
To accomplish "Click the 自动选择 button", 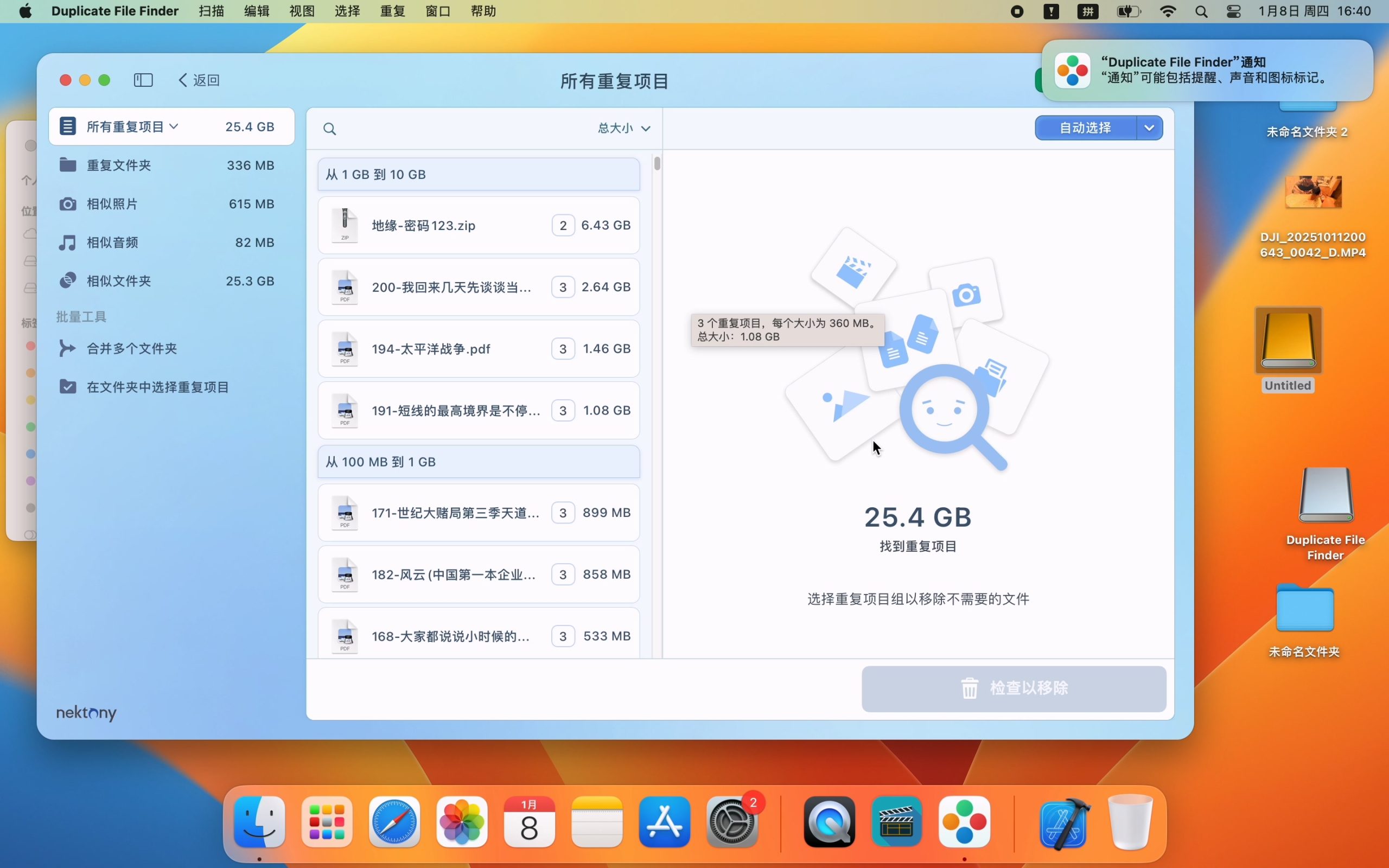I will point(1085,127).
